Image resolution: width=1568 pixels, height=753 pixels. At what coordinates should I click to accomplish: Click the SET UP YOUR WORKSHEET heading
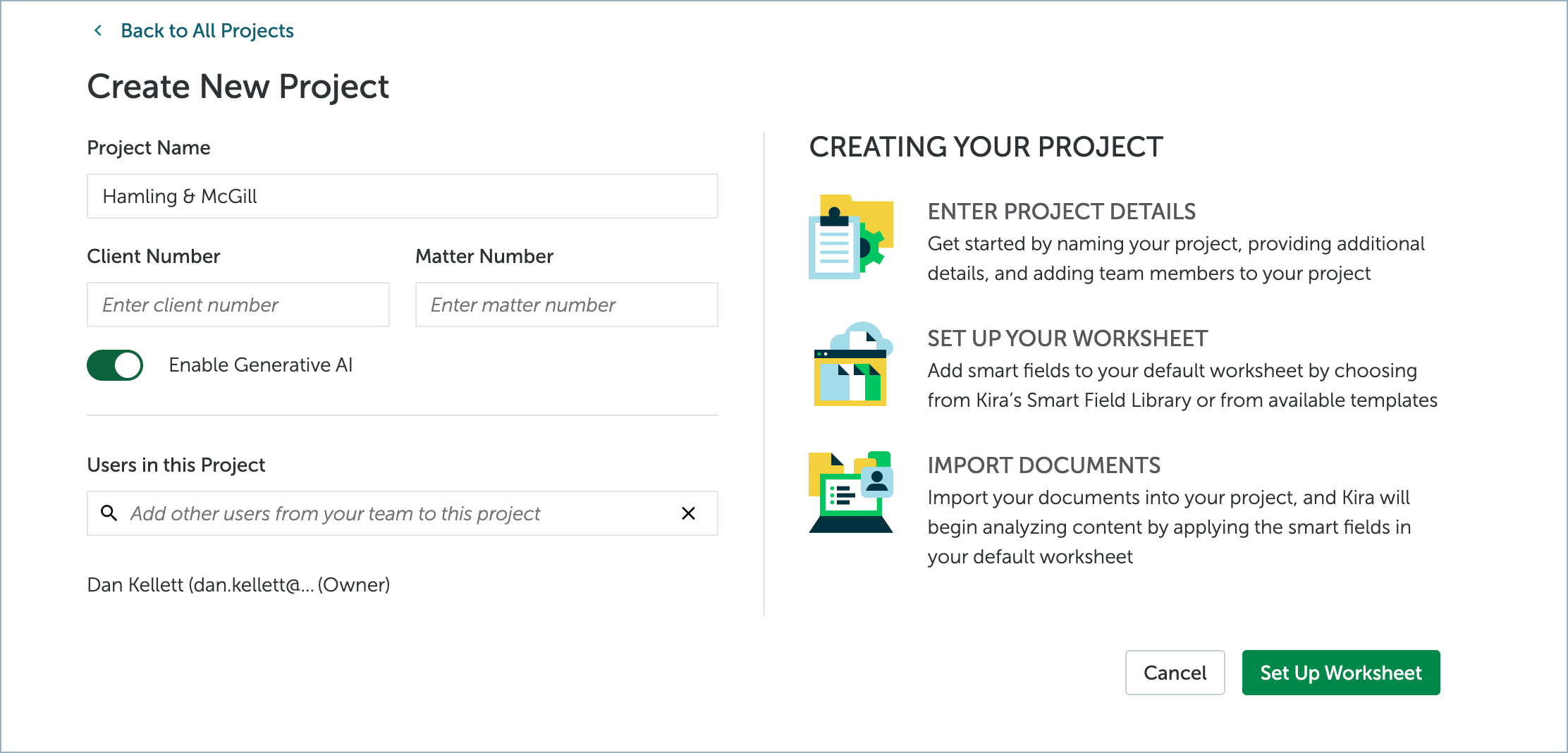(1067, 338)
